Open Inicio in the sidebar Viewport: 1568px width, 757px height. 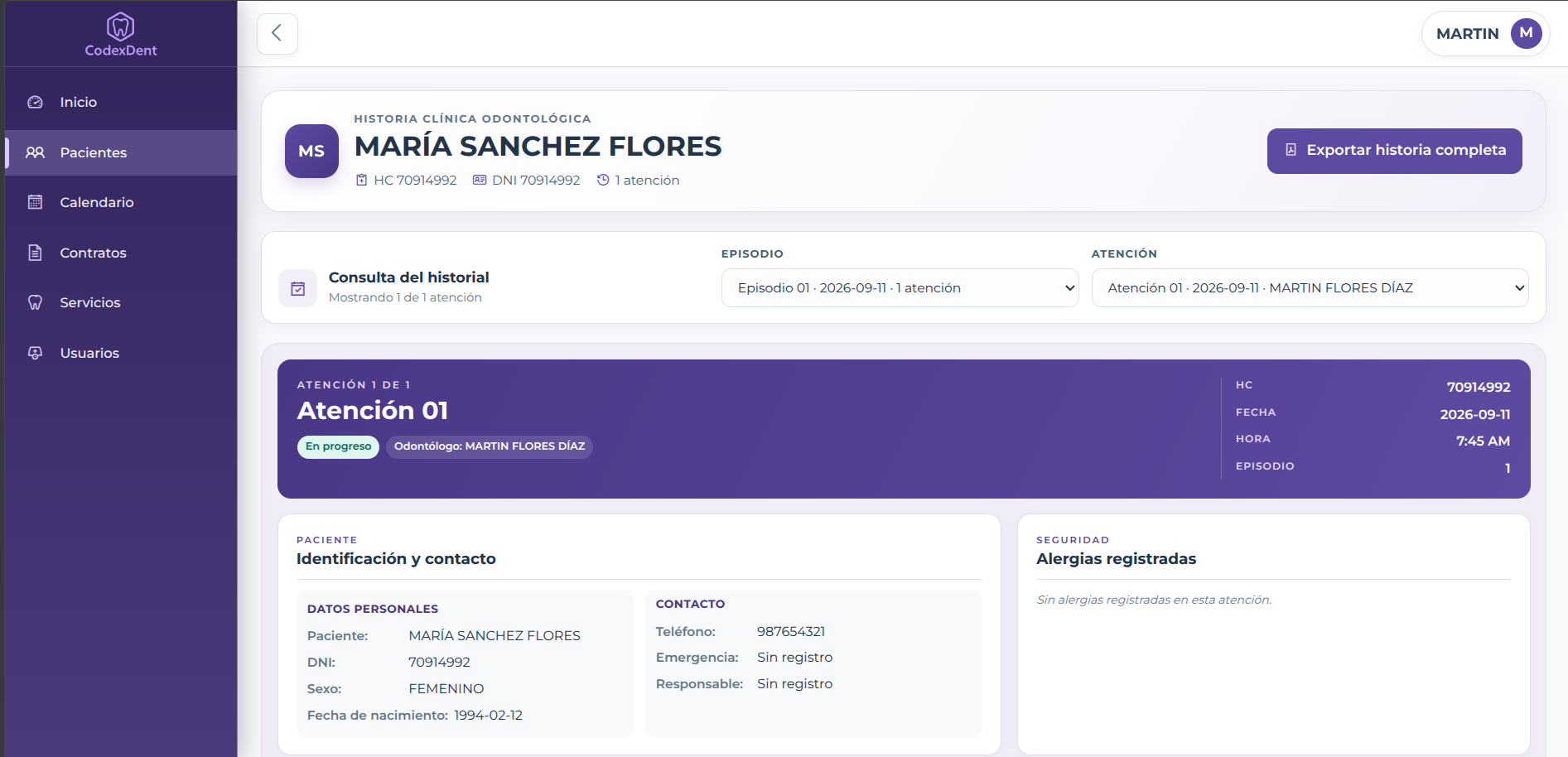tap(121, 102)
